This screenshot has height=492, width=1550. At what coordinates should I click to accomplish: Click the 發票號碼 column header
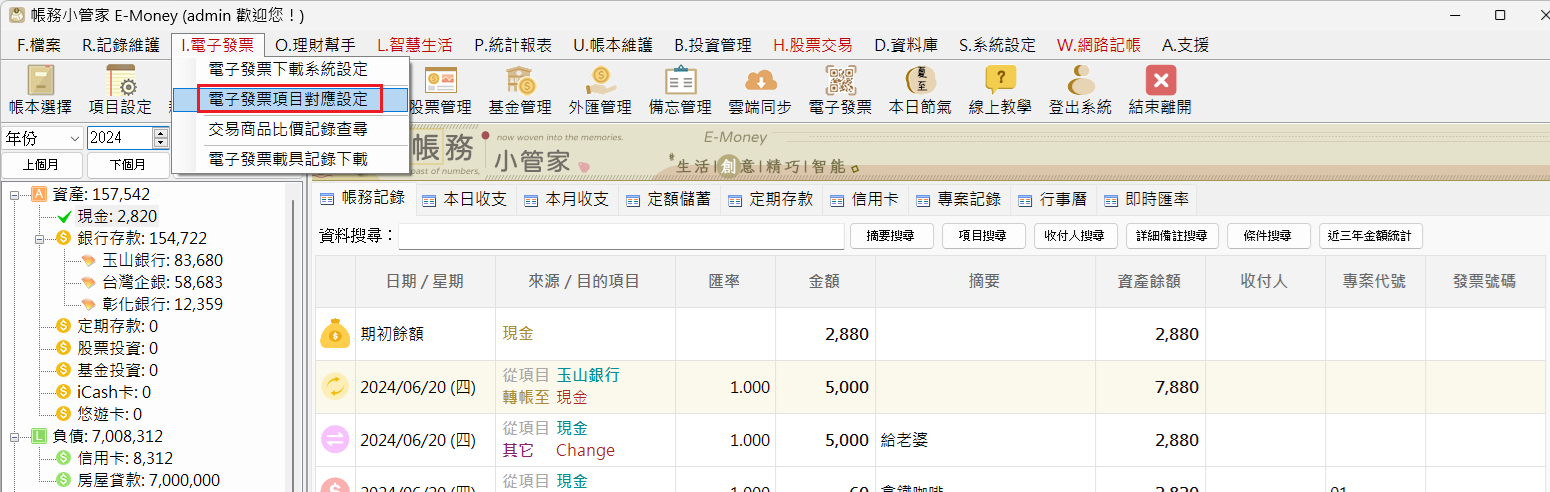[x=1484, y=282]
